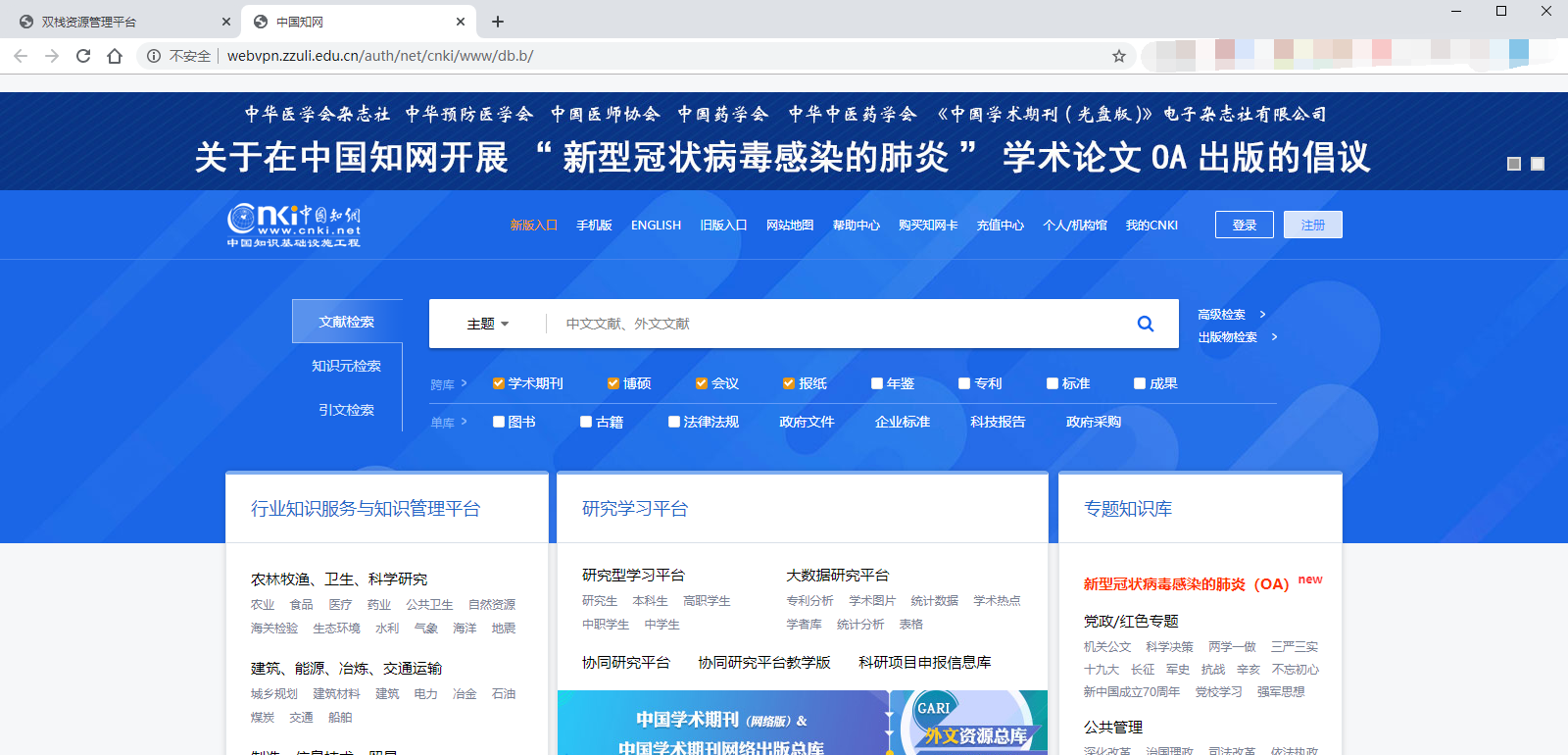Enable the 专利 checkbox

pos(964,383)
